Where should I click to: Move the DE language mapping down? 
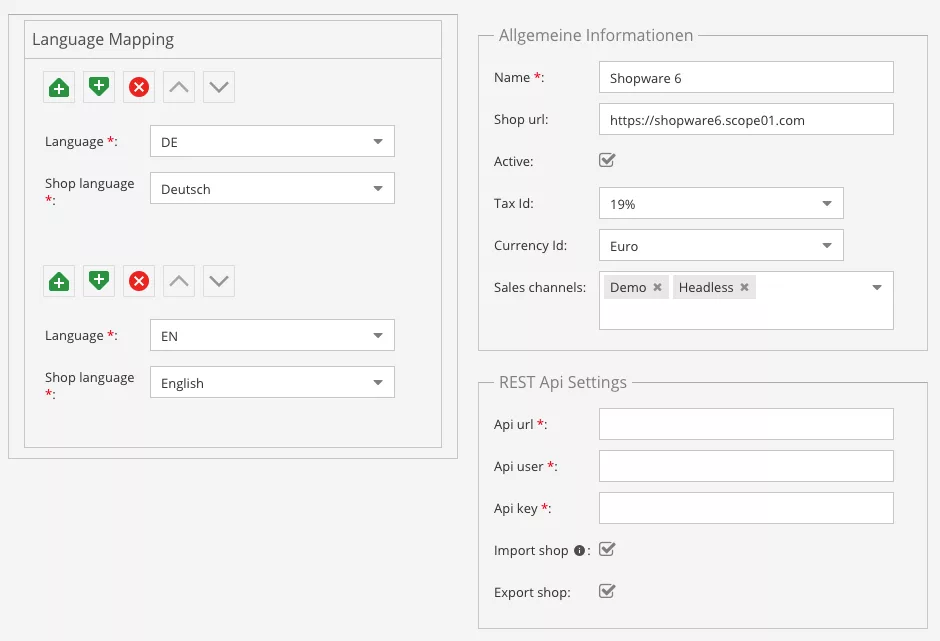tap(219, 87)
